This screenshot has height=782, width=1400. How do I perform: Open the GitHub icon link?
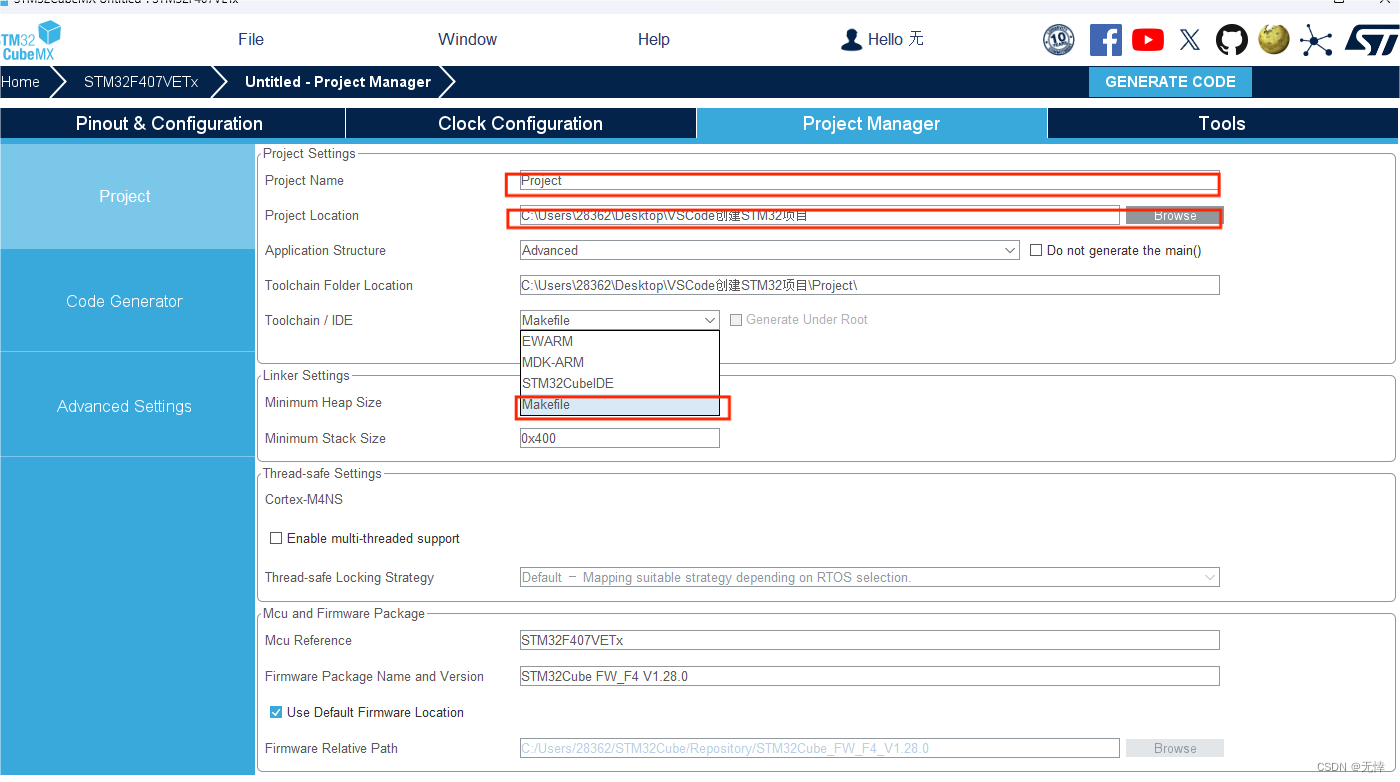click(x=1232, y=40)
